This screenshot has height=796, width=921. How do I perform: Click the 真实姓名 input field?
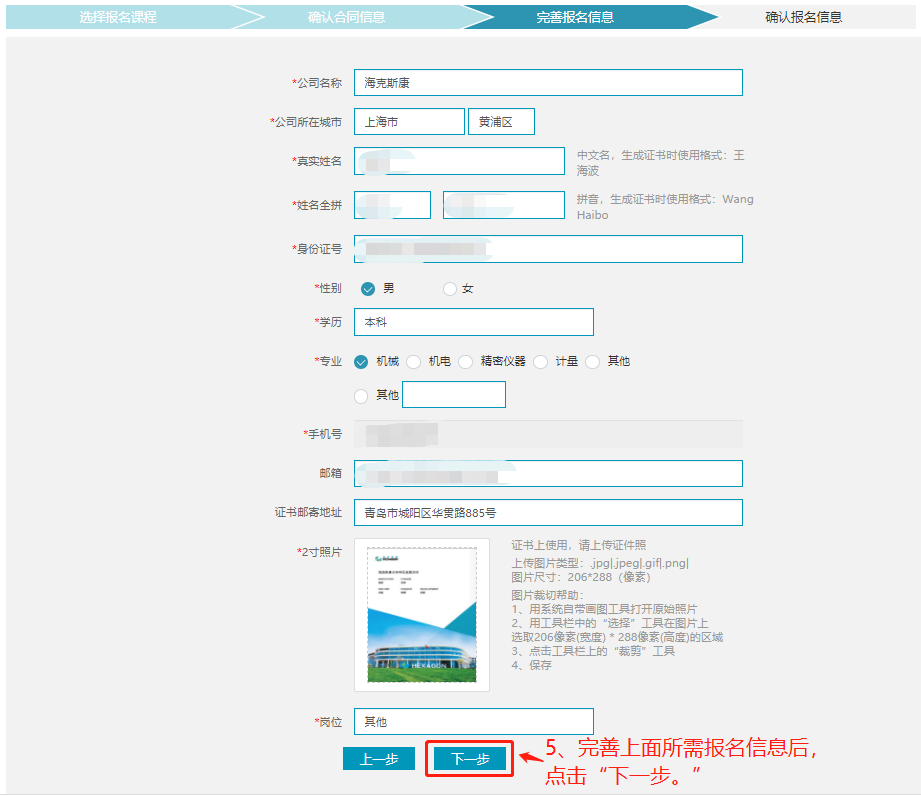pos(459,161)
